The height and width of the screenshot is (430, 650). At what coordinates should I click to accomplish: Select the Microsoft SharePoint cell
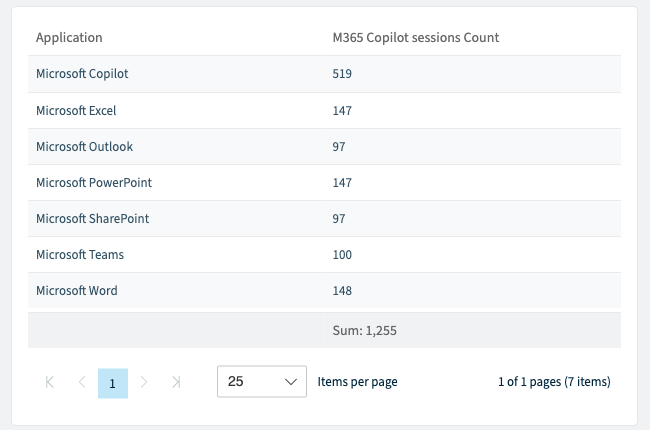coord(92,219)
